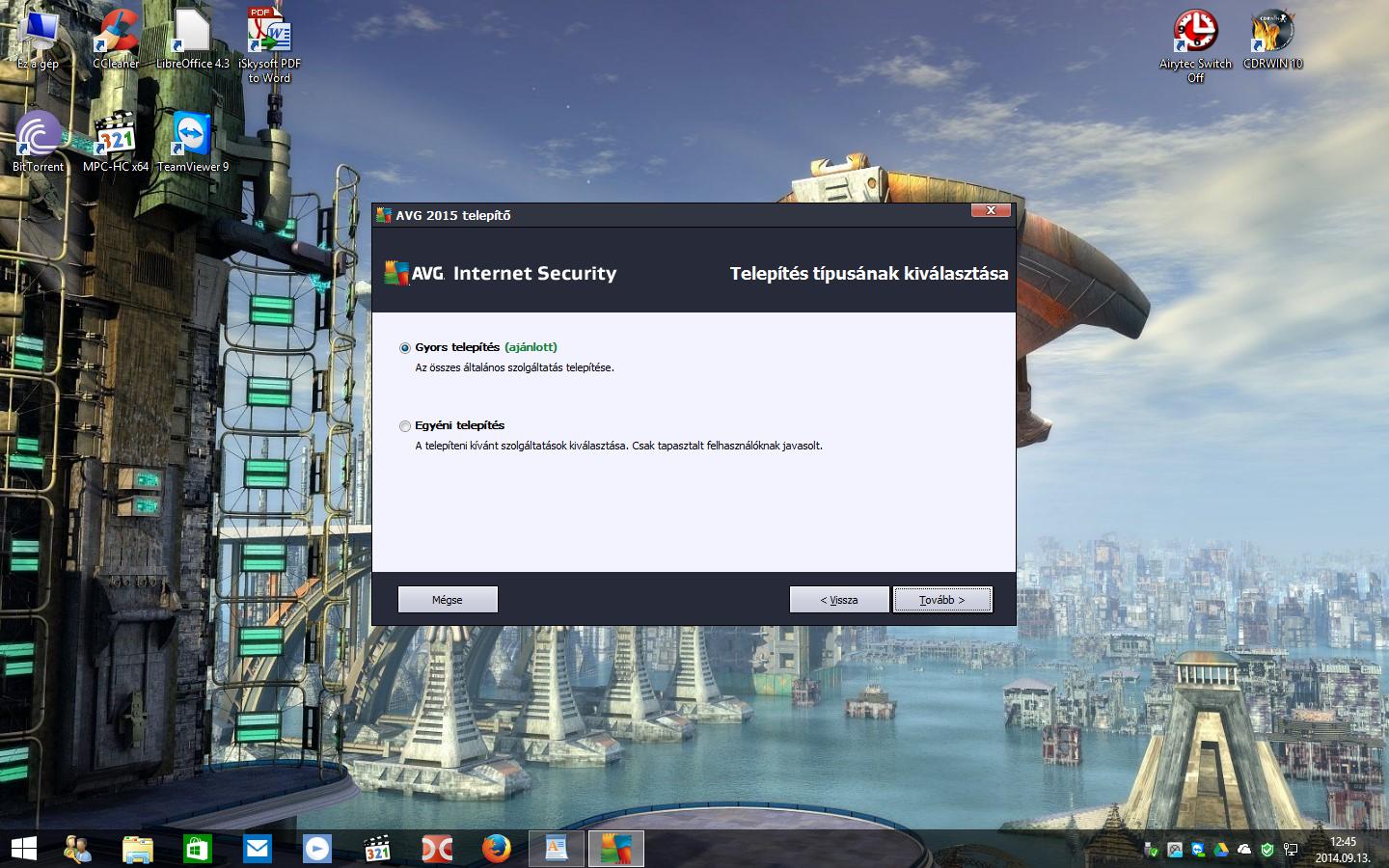Open the MPC-HC x64 desktop shortcut
1389x868 pixels.
116,142
